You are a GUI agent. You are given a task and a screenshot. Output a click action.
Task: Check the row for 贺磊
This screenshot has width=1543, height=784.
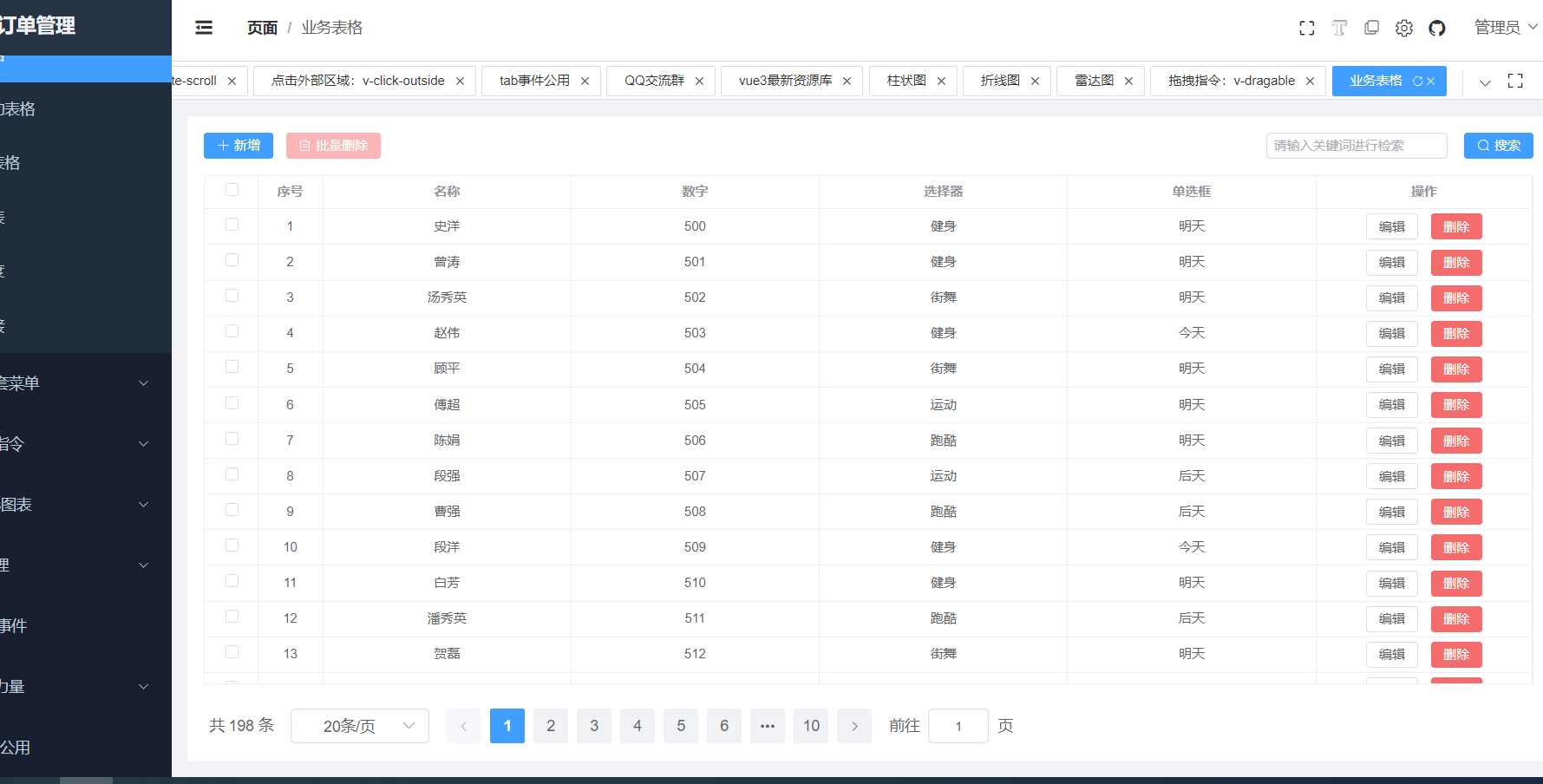(x=232, y=651)
